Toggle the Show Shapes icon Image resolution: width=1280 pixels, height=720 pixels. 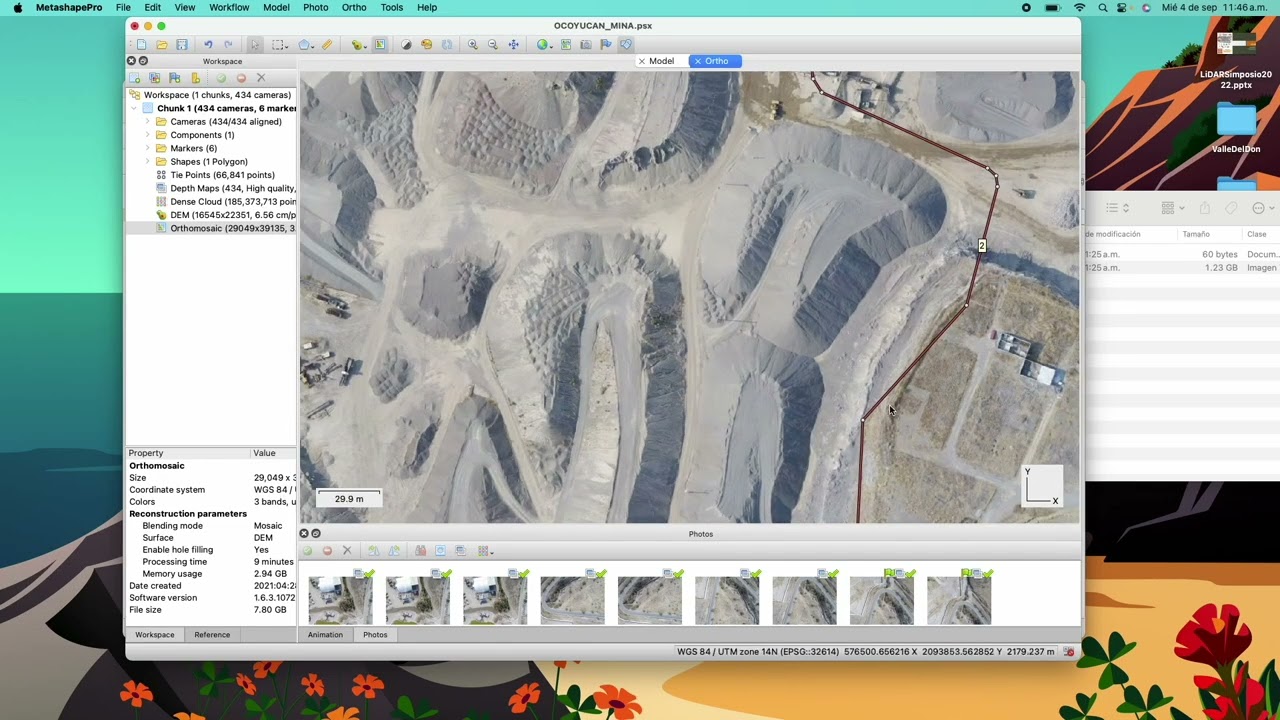coord(626,45)
